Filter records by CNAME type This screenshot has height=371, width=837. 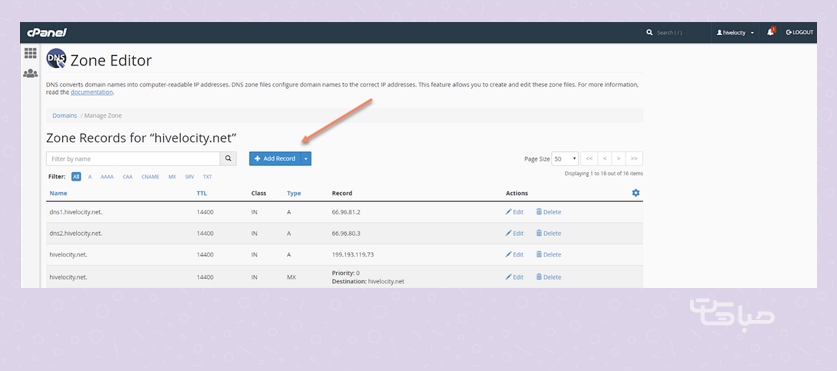click(151, 177)
